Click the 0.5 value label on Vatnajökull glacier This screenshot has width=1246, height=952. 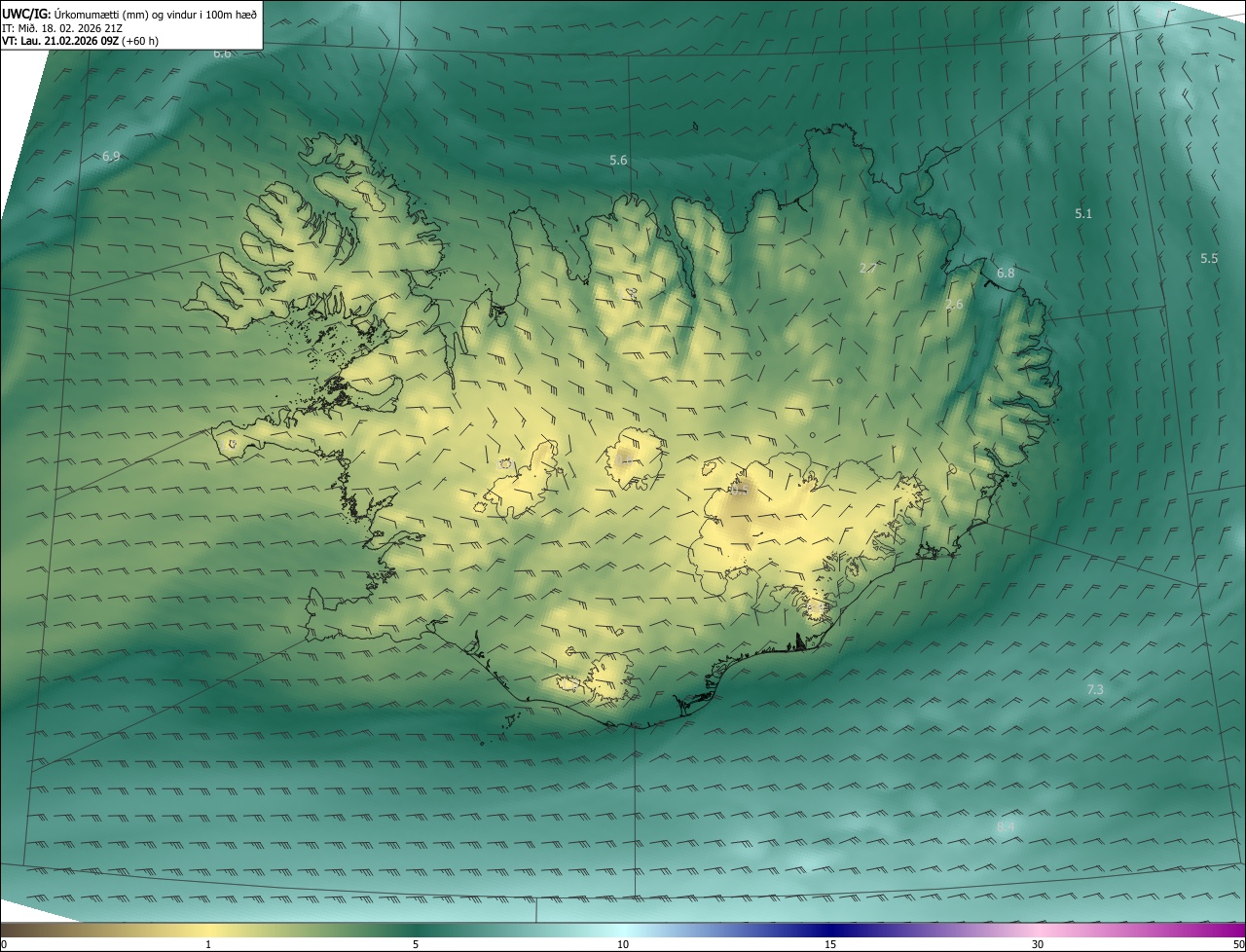coord(740,490)
